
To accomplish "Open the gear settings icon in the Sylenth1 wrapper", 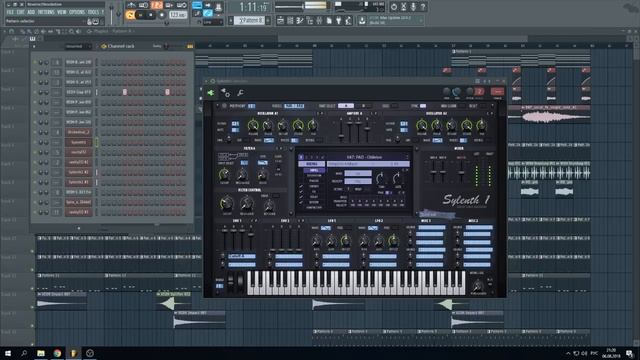I will (x=225, y=93).
